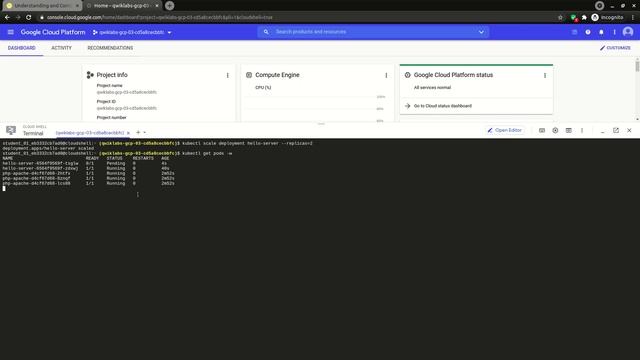Bookmark this page with the star icon

tap(560, 18)
